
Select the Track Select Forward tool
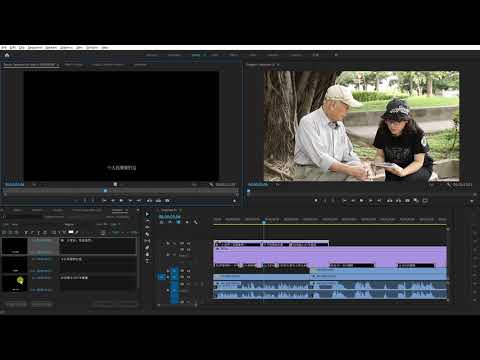point(148,221)
